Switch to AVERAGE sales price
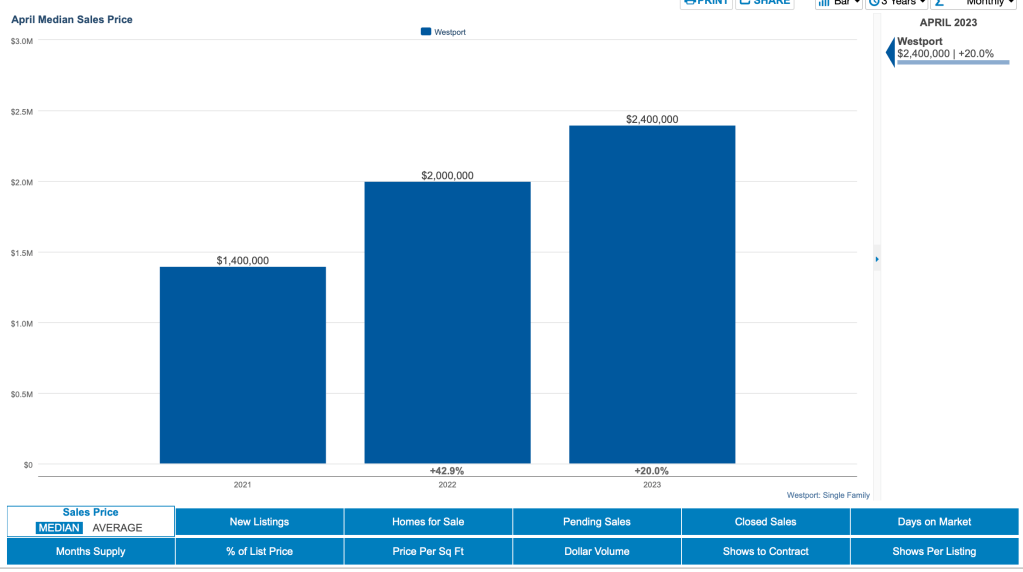 pyautogui.click(x=117, y=528)
